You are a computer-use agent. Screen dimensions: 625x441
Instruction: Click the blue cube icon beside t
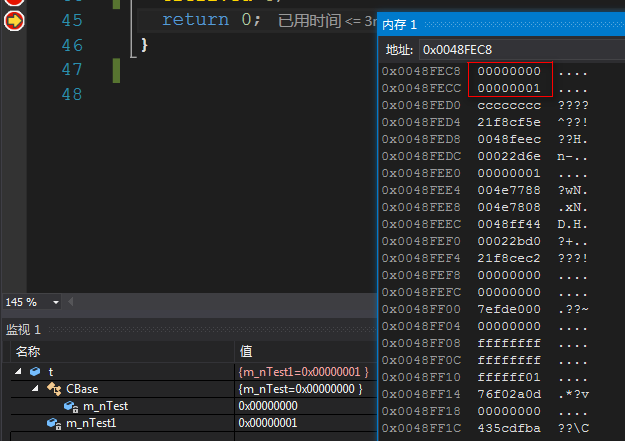coord(35,372)
